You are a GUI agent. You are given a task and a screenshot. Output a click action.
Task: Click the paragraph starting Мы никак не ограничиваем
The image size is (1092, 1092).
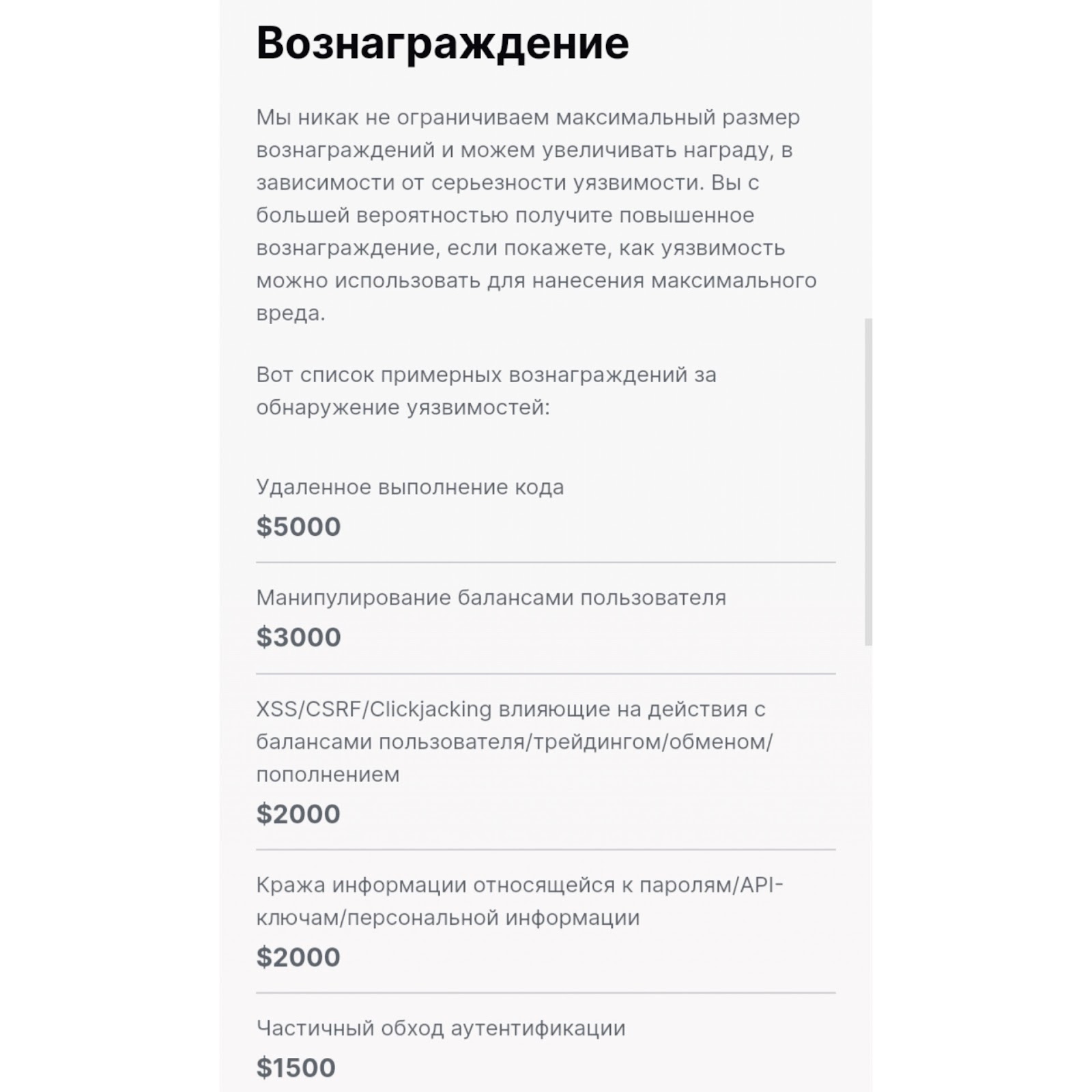tap(536, 215)
